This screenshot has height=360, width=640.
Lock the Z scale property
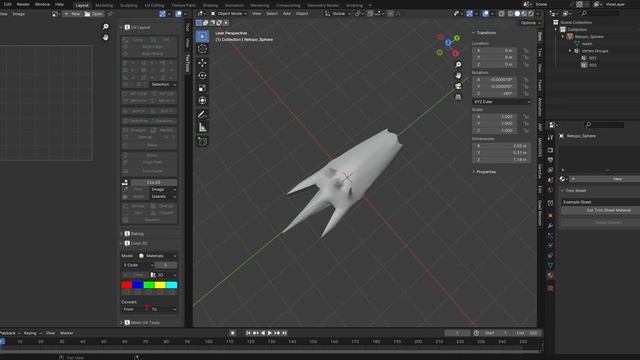pos(526,131)
